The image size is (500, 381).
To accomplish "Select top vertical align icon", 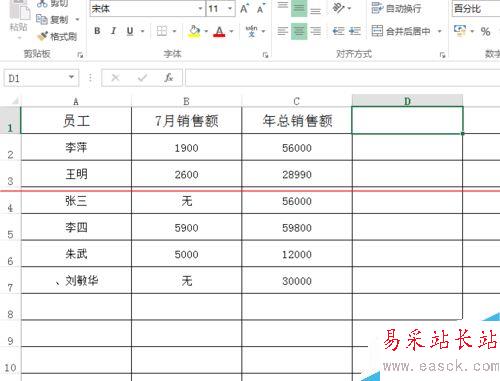I will pyautogui.click(x=283, y=7).
